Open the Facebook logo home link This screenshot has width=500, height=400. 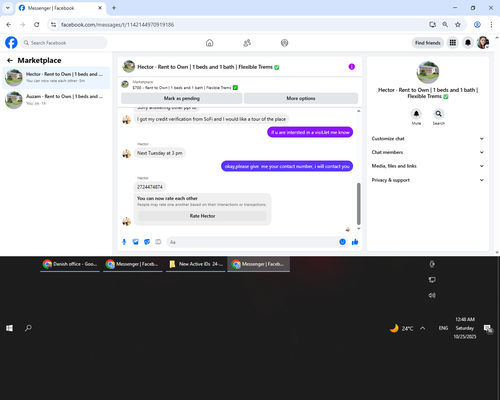[11, 43]
